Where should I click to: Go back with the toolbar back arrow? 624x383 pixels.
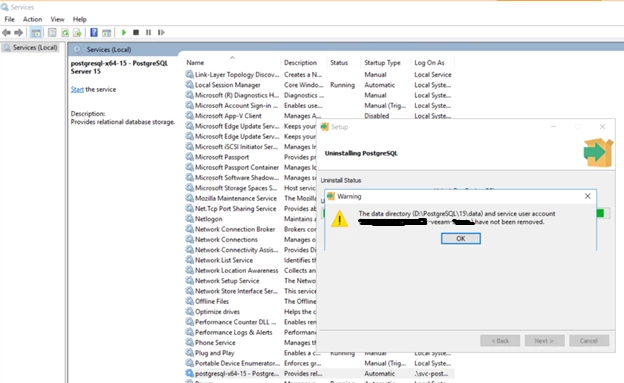(6, 33)
